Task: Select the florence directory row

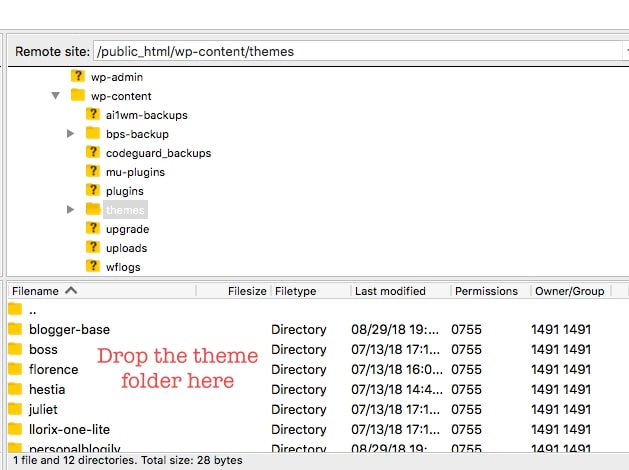Action: pyautogui.click(x=54, y=369)
